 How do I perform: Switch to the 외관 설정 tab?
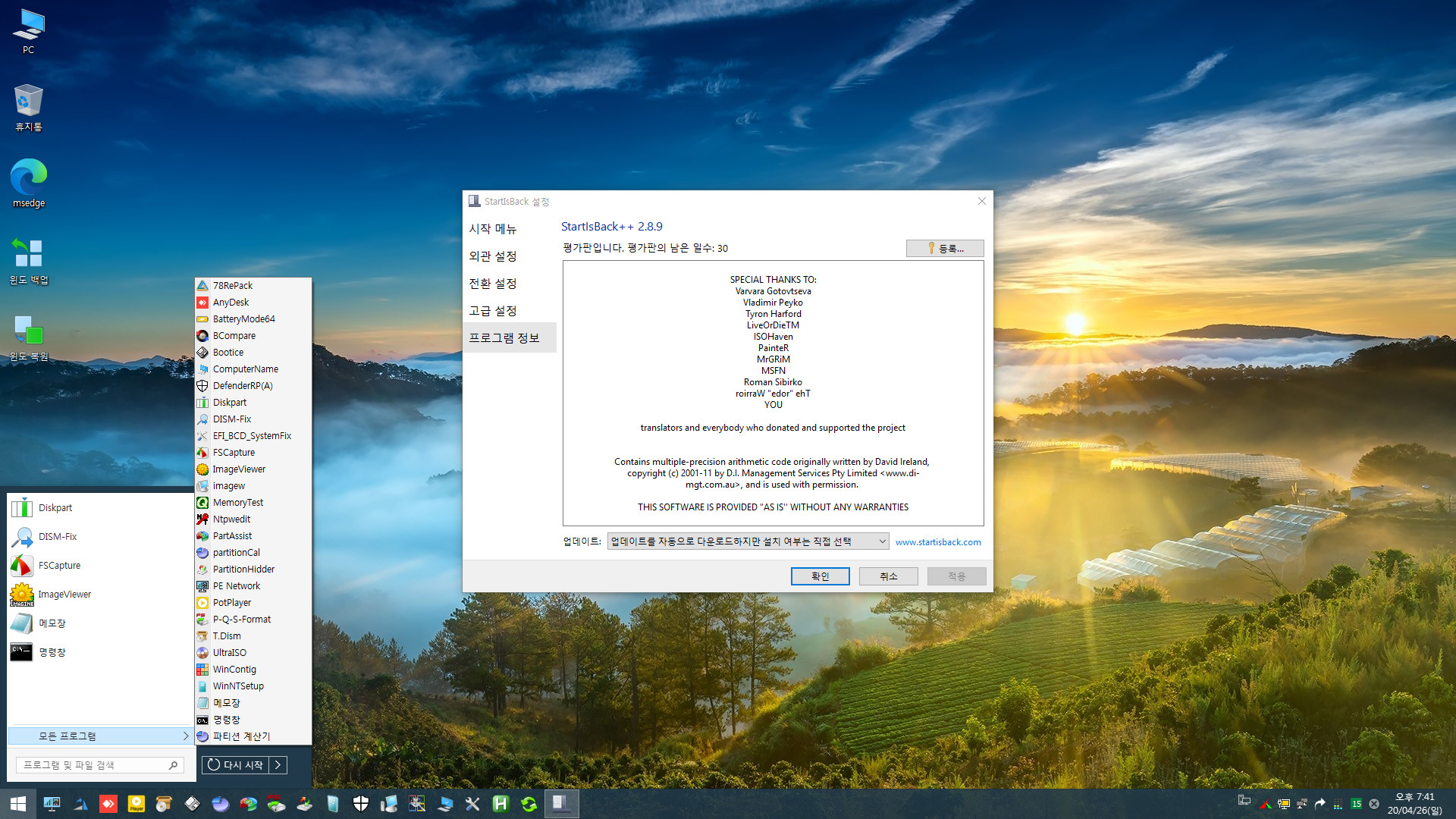[x=493, y=256]
